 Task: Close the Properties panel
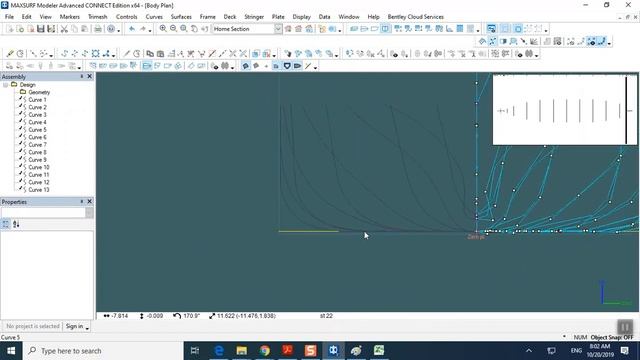[89, 202]
